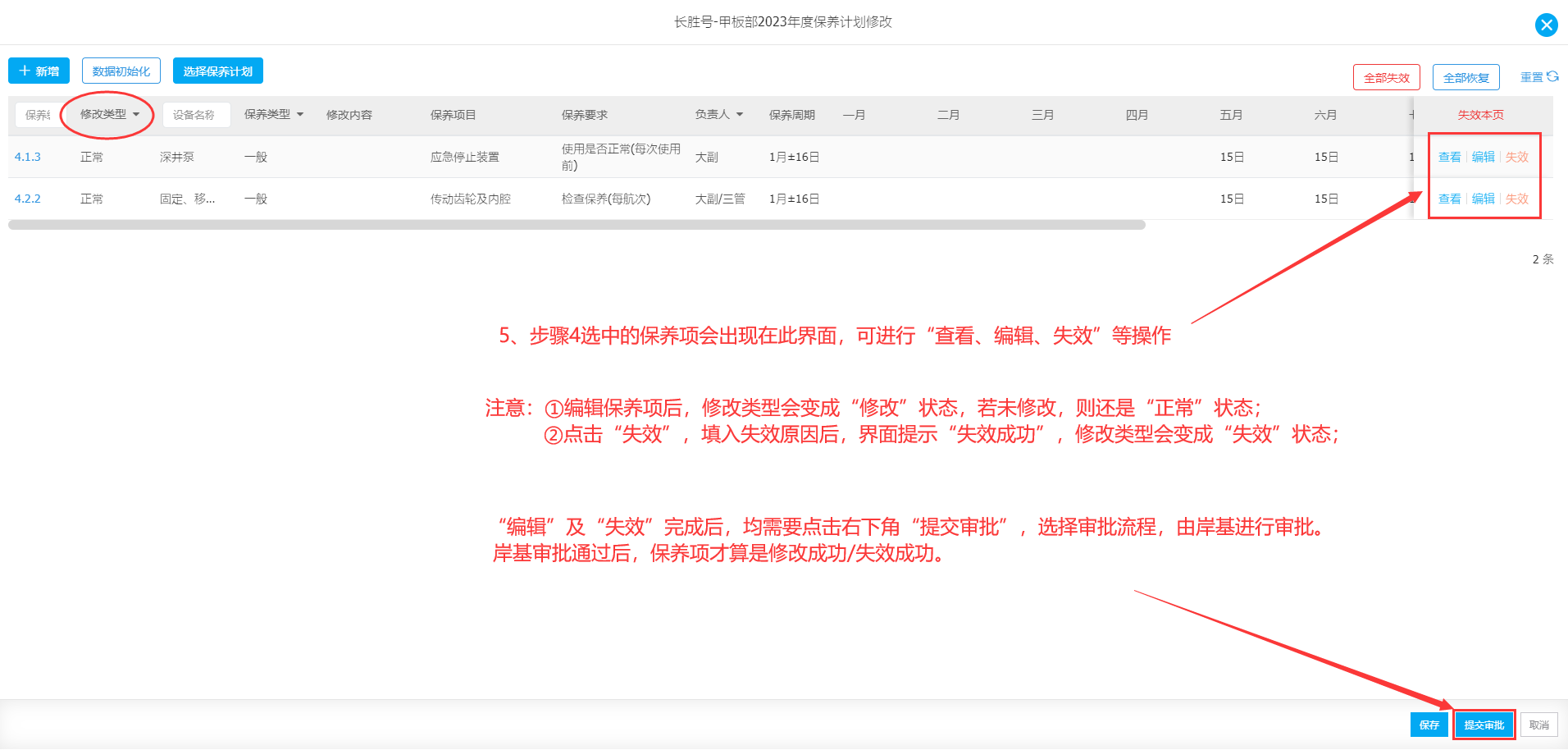Reset filters with 重置 refresh icon
Viewport: 1568px width, 750px height.
(x=1539, y=77)
